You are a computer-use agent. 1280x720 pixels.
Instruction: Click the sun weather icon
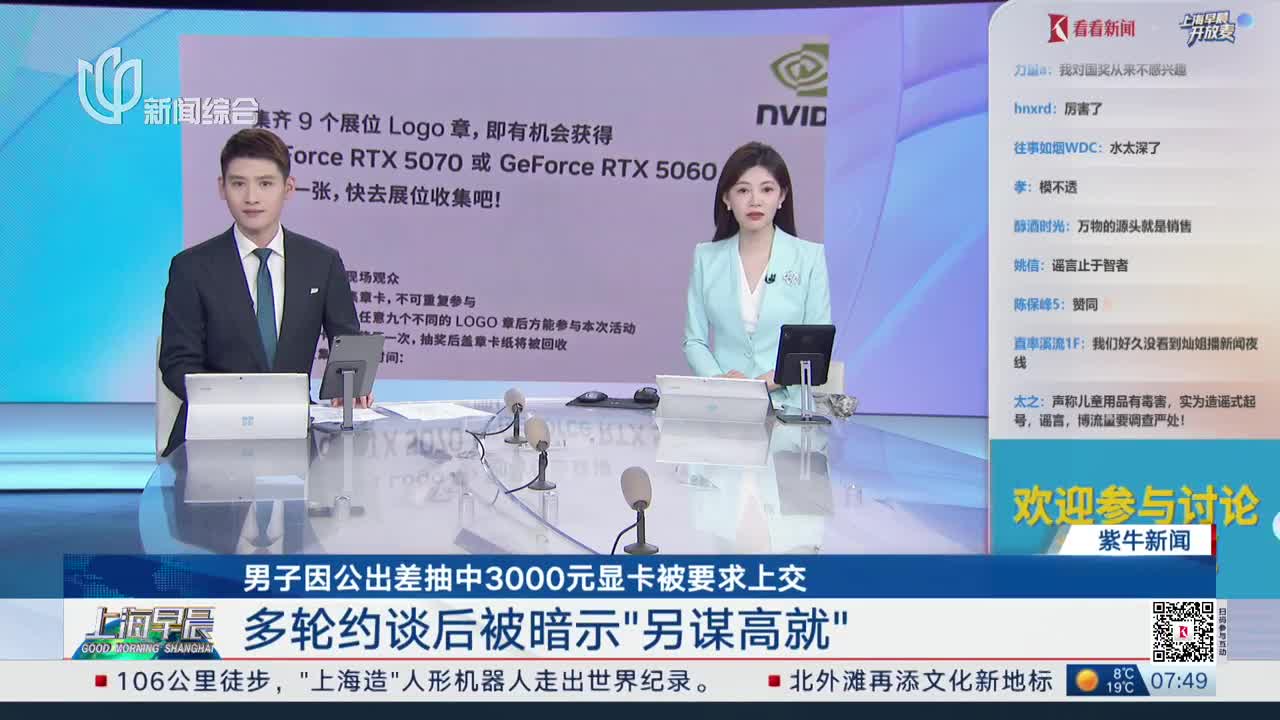[x=1087, y=681]
